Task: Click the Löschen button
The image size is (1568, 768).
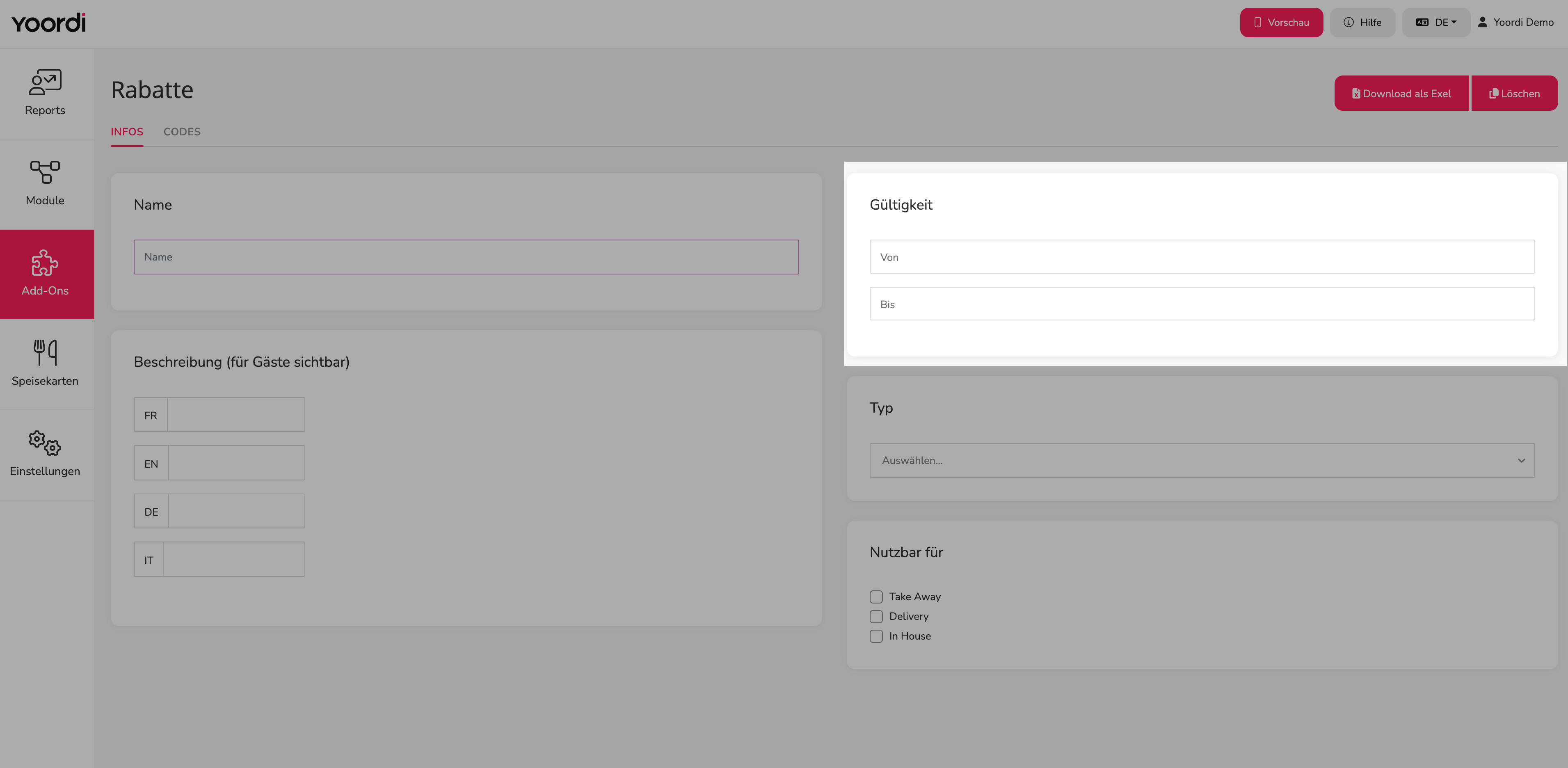Action: pyautogui.click(x=1514, y=93)
